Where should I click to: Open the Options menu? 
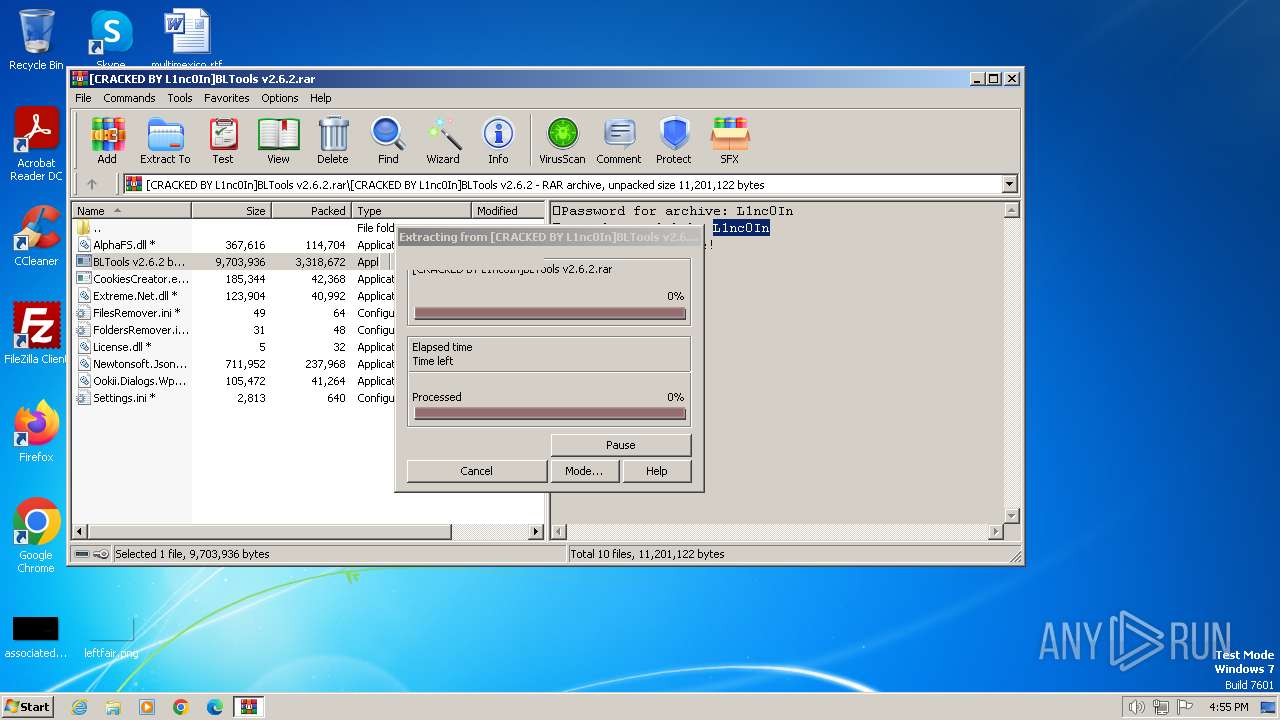280,98
